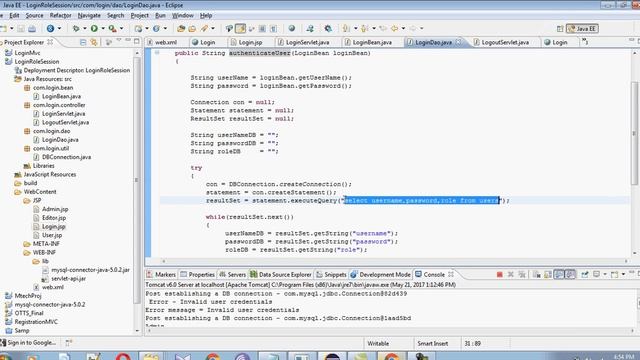
Task: Click the Print icon in the toolbar
Action: coord(32,29)
